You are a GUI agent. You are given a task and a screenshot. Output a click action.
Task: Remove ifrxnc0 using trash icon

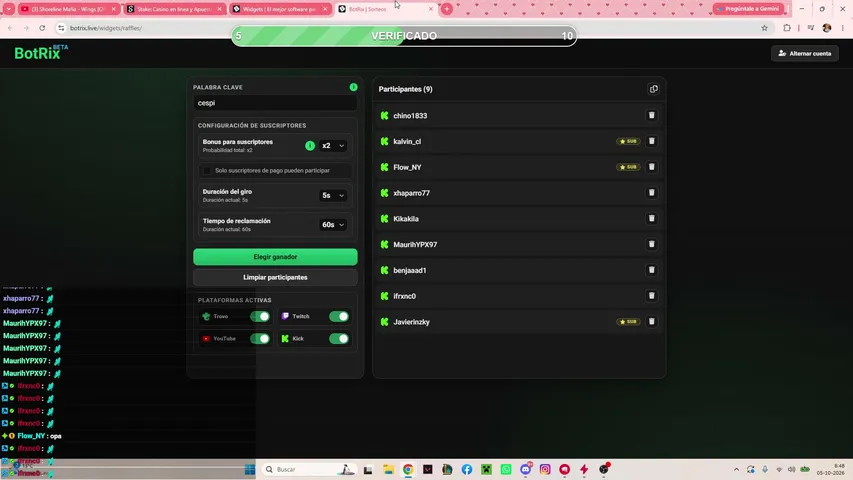(651, 296)
